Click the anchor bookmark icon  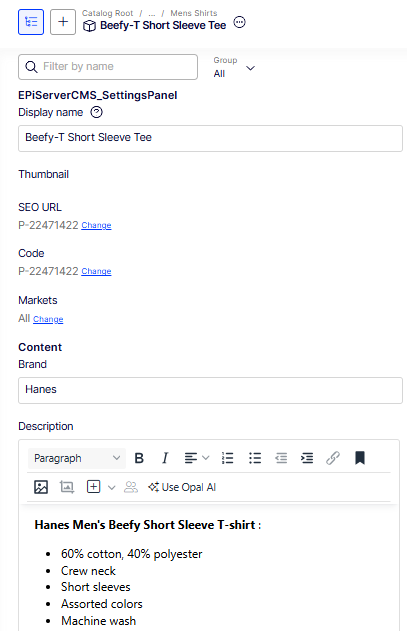click(x=360, y=458)
